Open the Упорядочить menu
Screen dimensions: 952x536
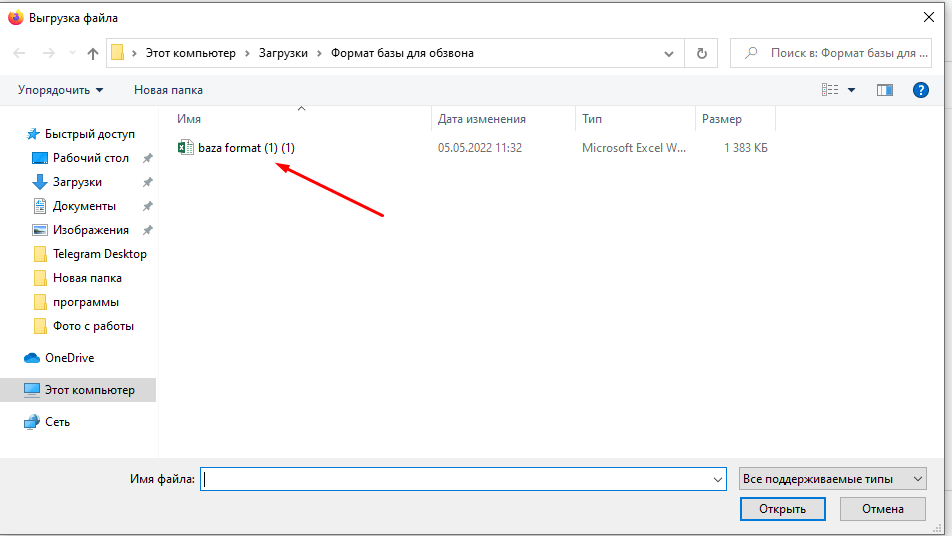click(60, 90)
